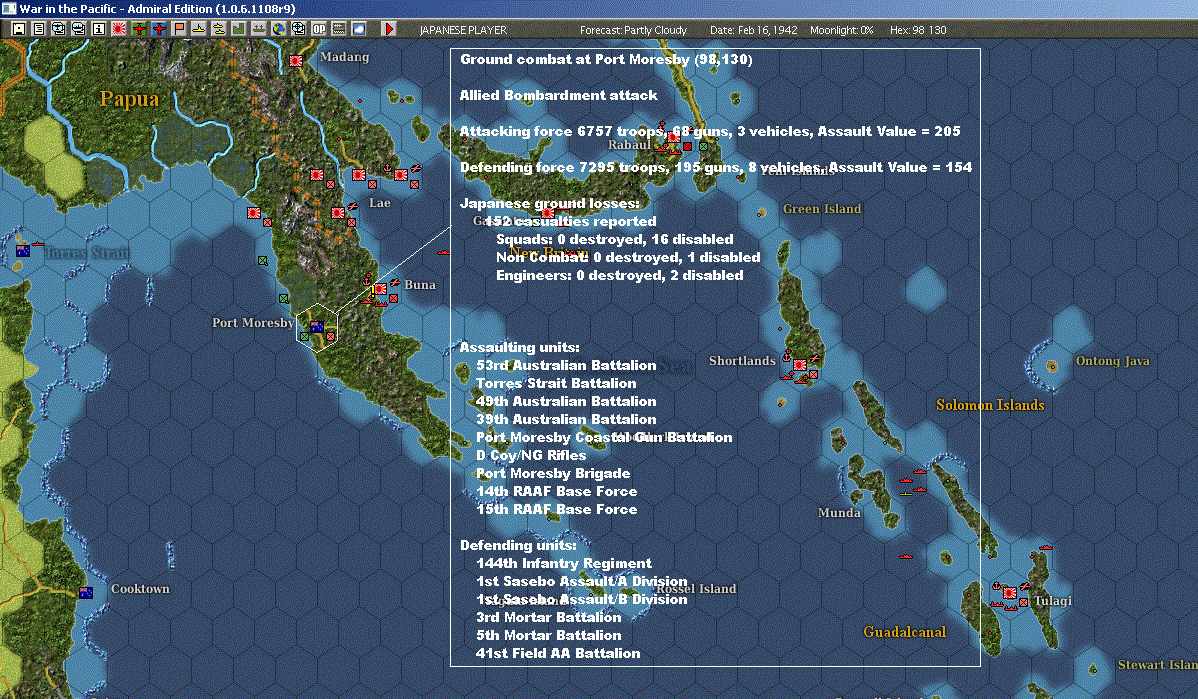Click 'Engineers: 0 destroyed, 2 disabled' line
Image resolution: width=1198 pixels, height=699 pixels.
[620, 276]
